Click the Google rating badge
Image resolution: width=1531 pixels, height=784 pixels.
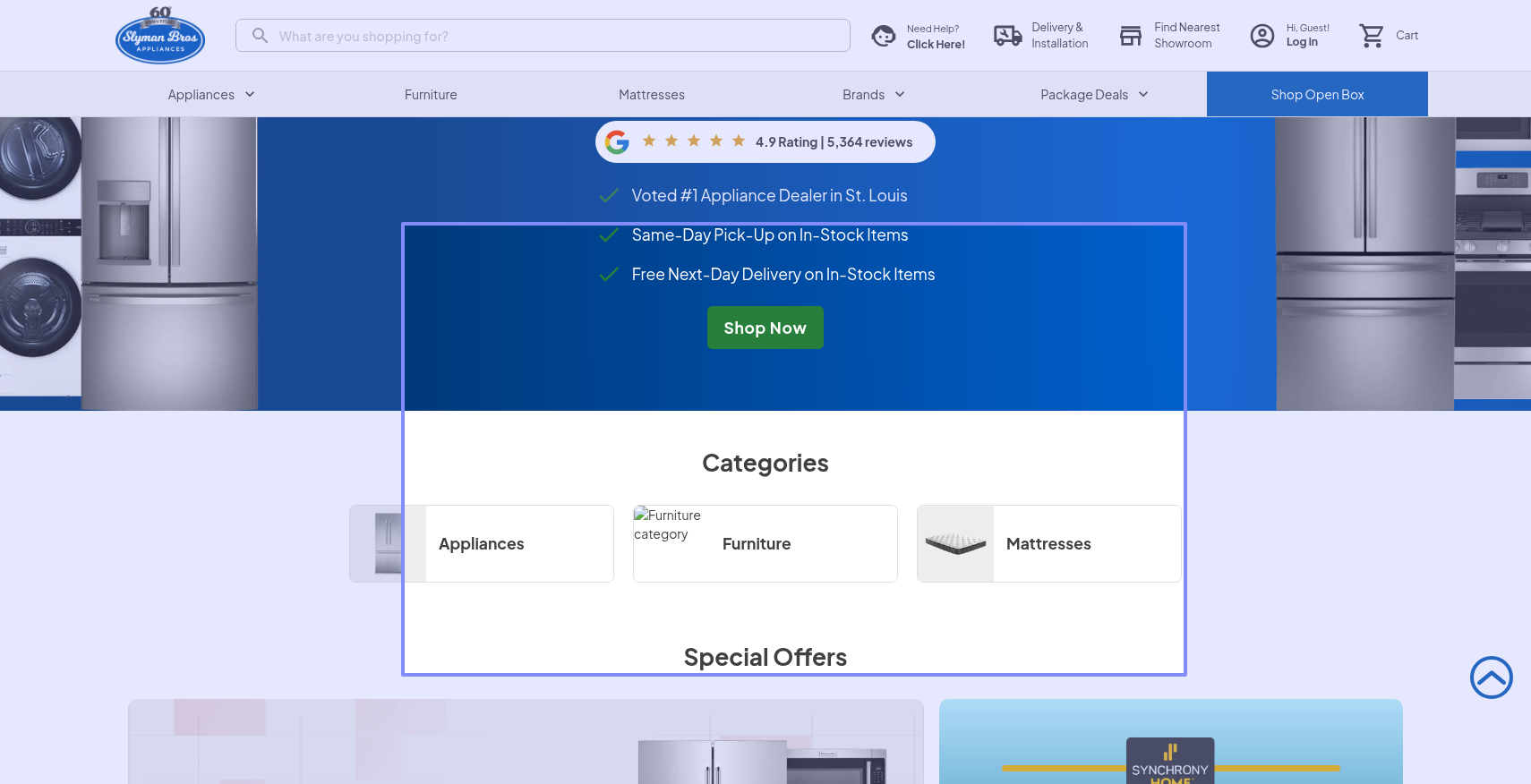[765, 142]
